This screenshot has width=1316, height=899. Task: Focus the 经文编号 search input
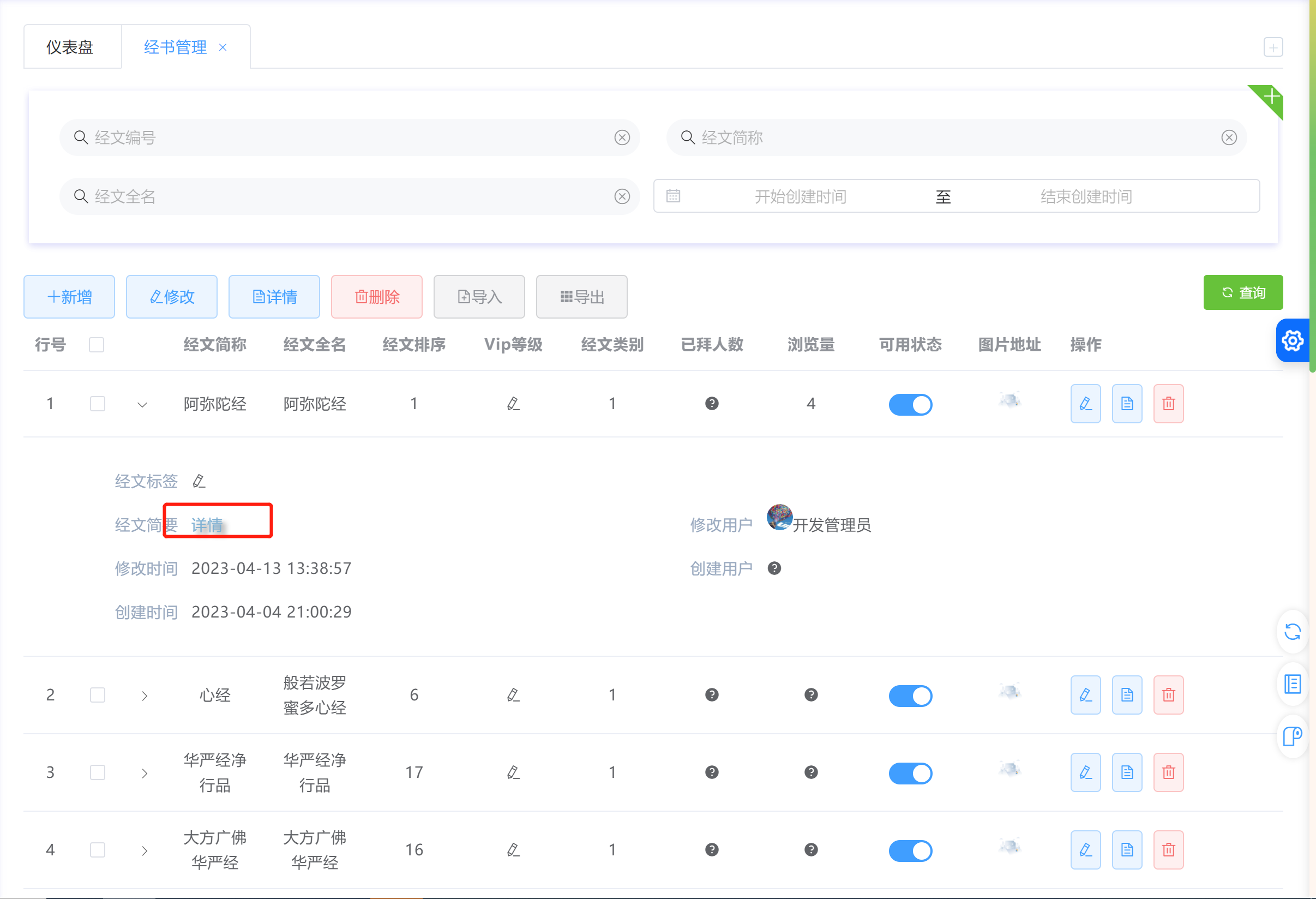[x=350, y=137]
